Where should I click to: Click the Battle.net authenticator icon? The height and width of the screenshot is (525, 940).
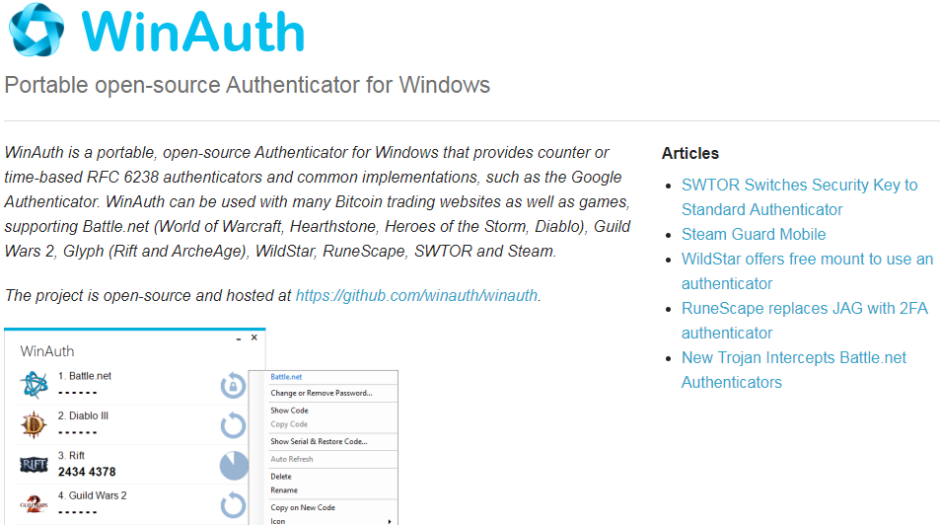coord(34,384)
